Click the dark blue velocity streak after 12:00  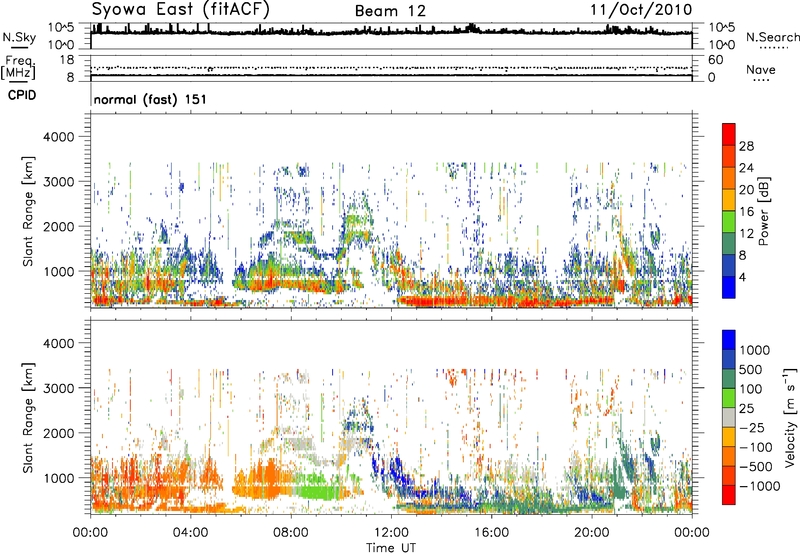[x=395, y=470]
